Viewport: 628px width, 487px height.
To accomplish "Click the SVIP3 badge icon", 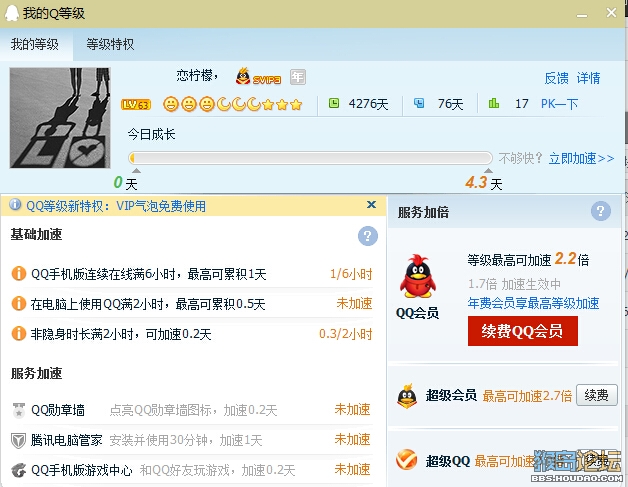I will (x=258, y=77).
